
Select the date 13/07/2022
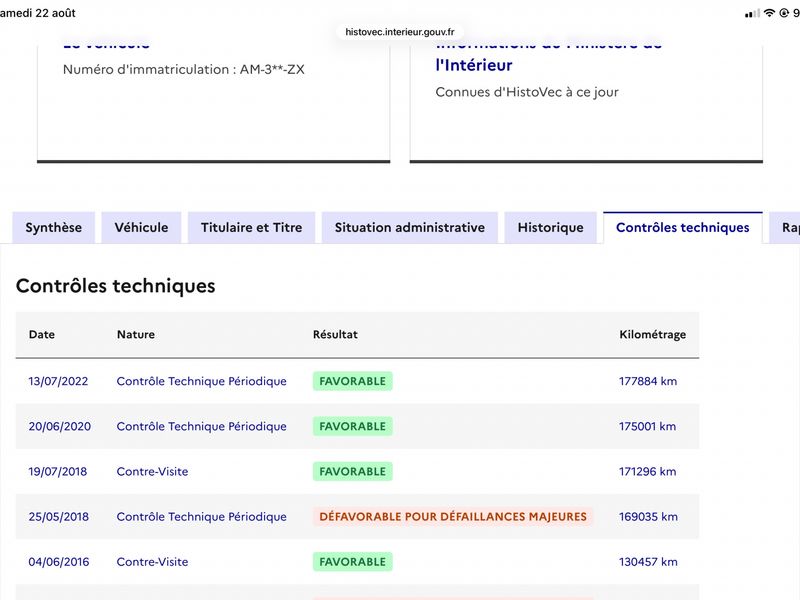pyautogui.click(x=58, y=381)
